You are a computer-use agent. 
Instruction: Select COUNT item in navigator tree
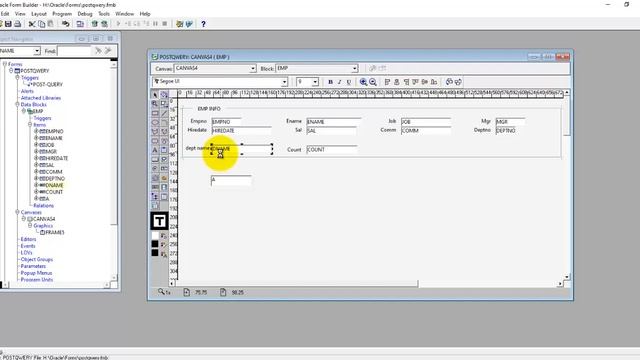pos(54,192)
